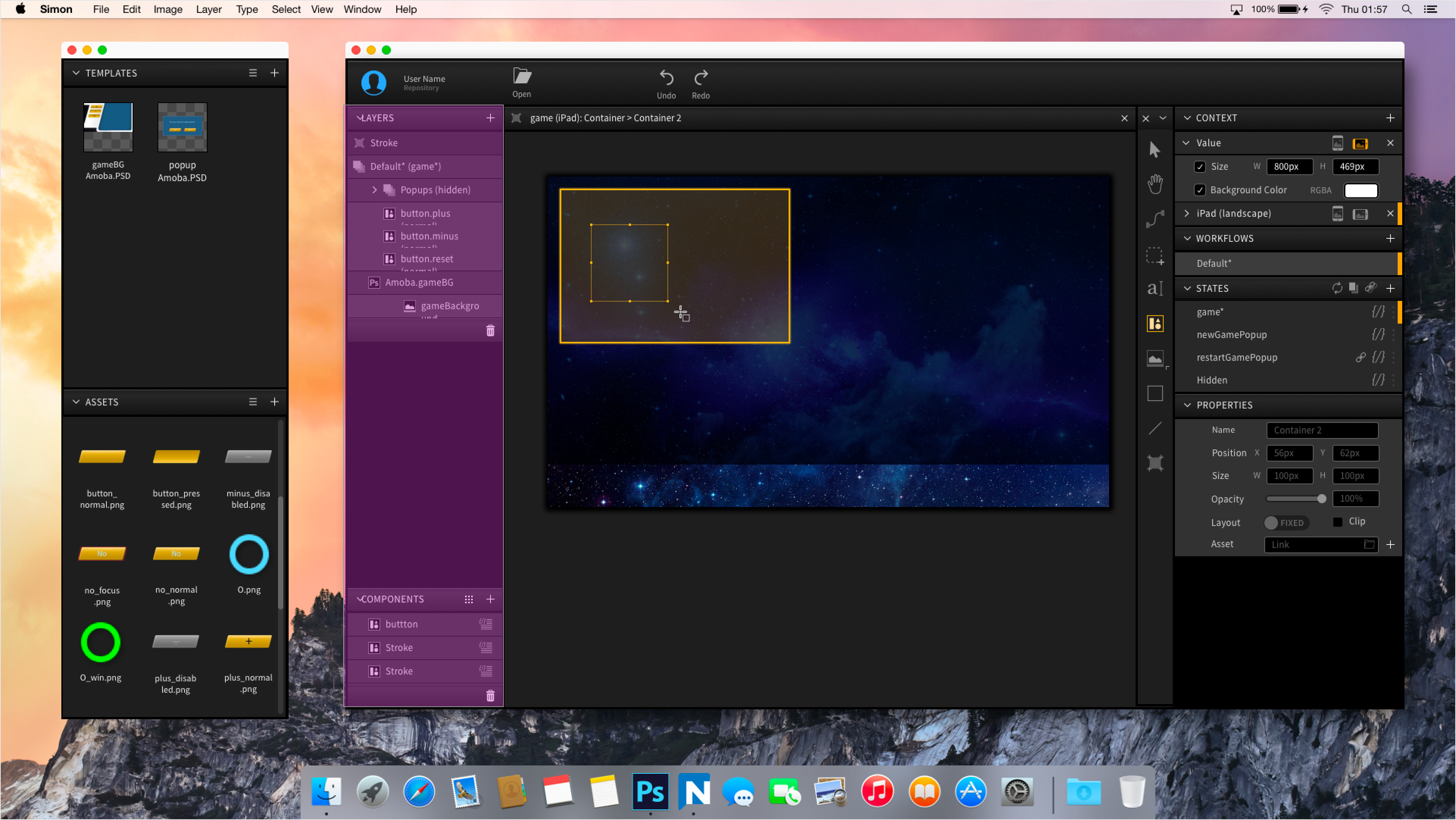Viewport: 1456px width, 820px height.
Task: Open the Window menu
Action: tap(362, 9)
